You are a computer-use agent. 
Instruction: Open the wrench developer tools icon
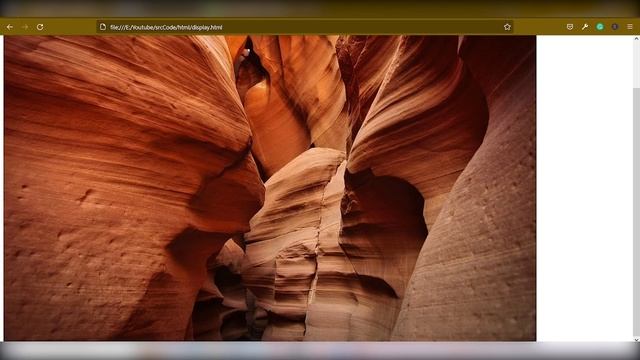585,27
